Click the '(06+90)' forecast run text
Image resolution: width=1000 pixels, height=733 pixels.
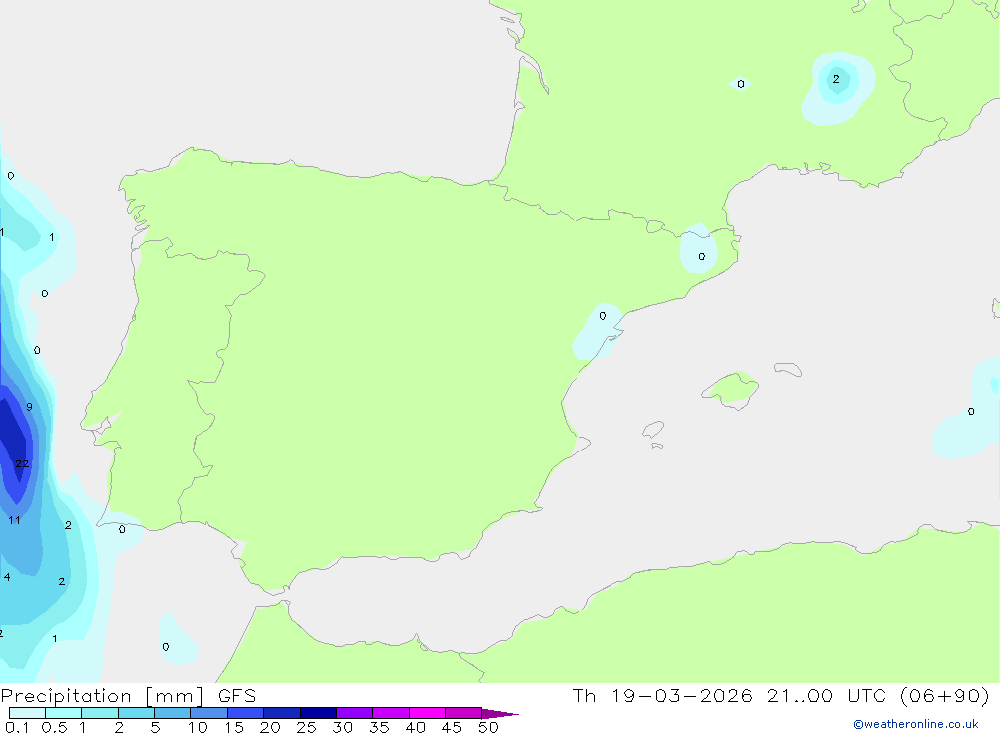[x=945, y=695]
